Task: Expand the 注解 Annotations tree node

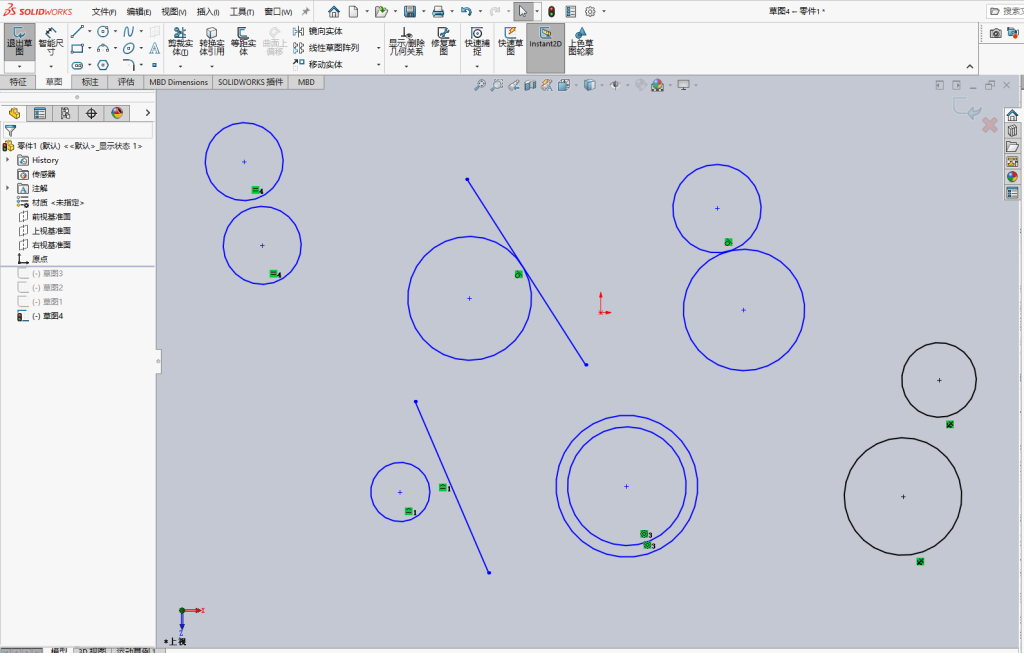Action: coord(8,188)
